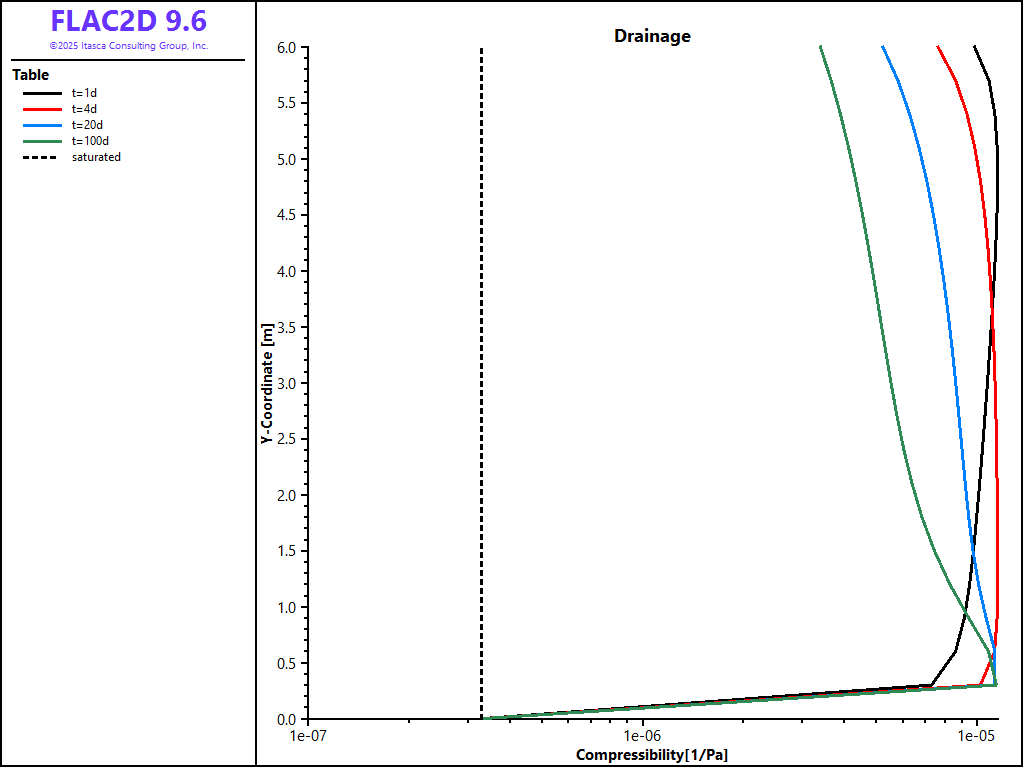
Task: Choose the t=100d legend label
Action: click(90, 141)
